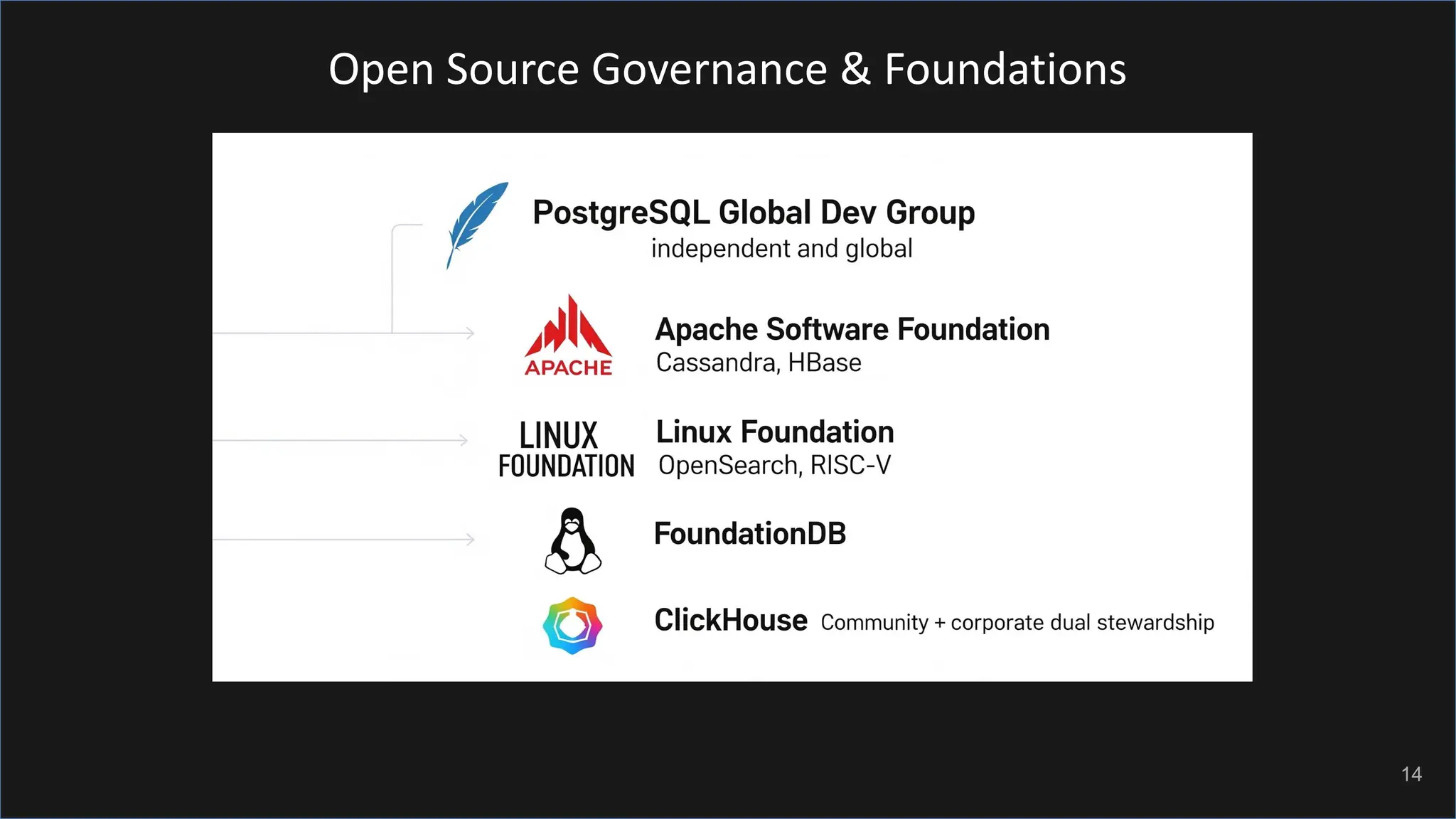Click the Linux Foundation wordmark logo
The width and height of the screenshot is (1456, 819).
coord(566,450)
